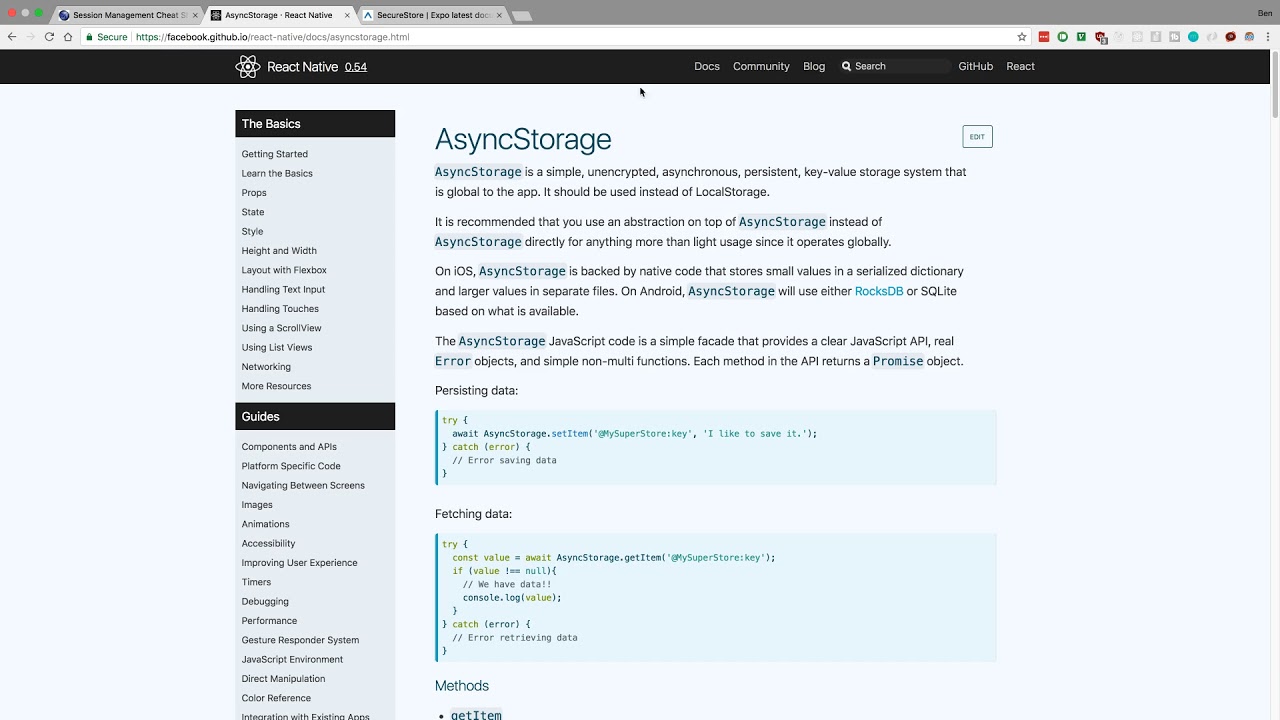Image resolution: width=1280 pixels, height=720 pixels.
Task: Click the EDIT button beside the title
Action: (977, 136)
